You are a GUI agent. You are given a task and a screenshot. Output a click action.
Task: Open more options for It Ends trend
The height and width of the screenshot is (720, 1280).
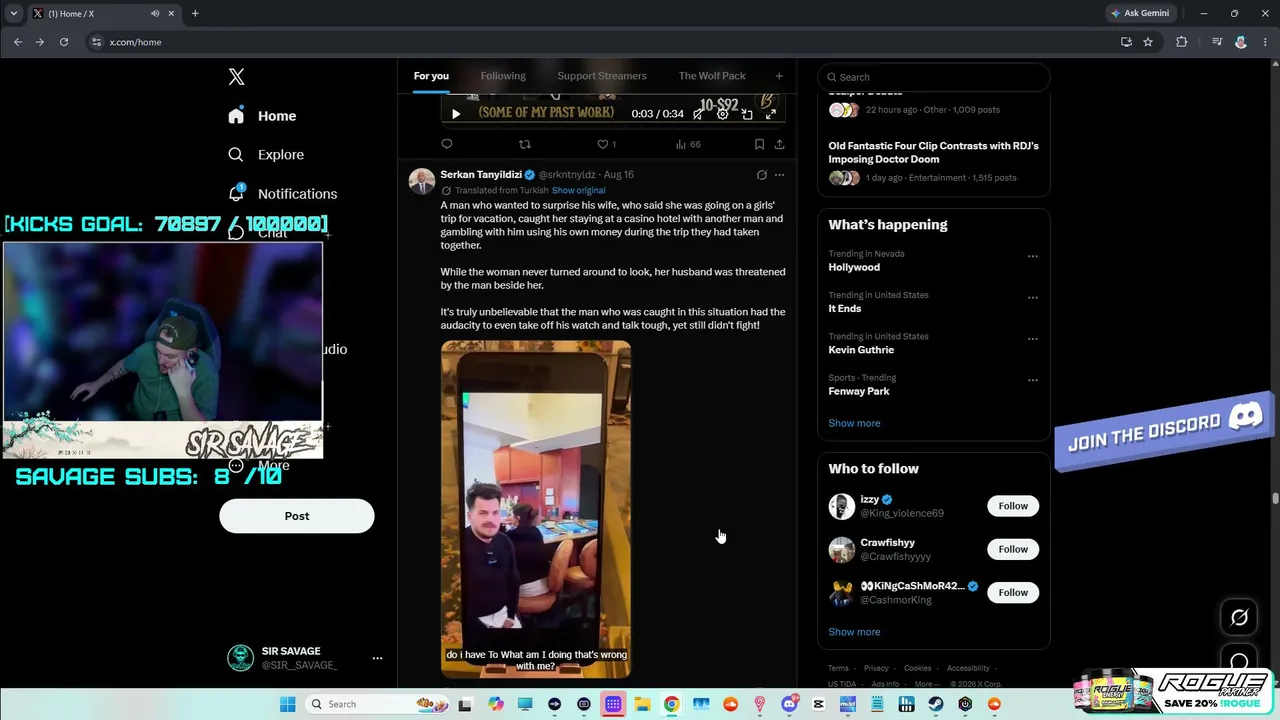click(x=1033, y=298)
